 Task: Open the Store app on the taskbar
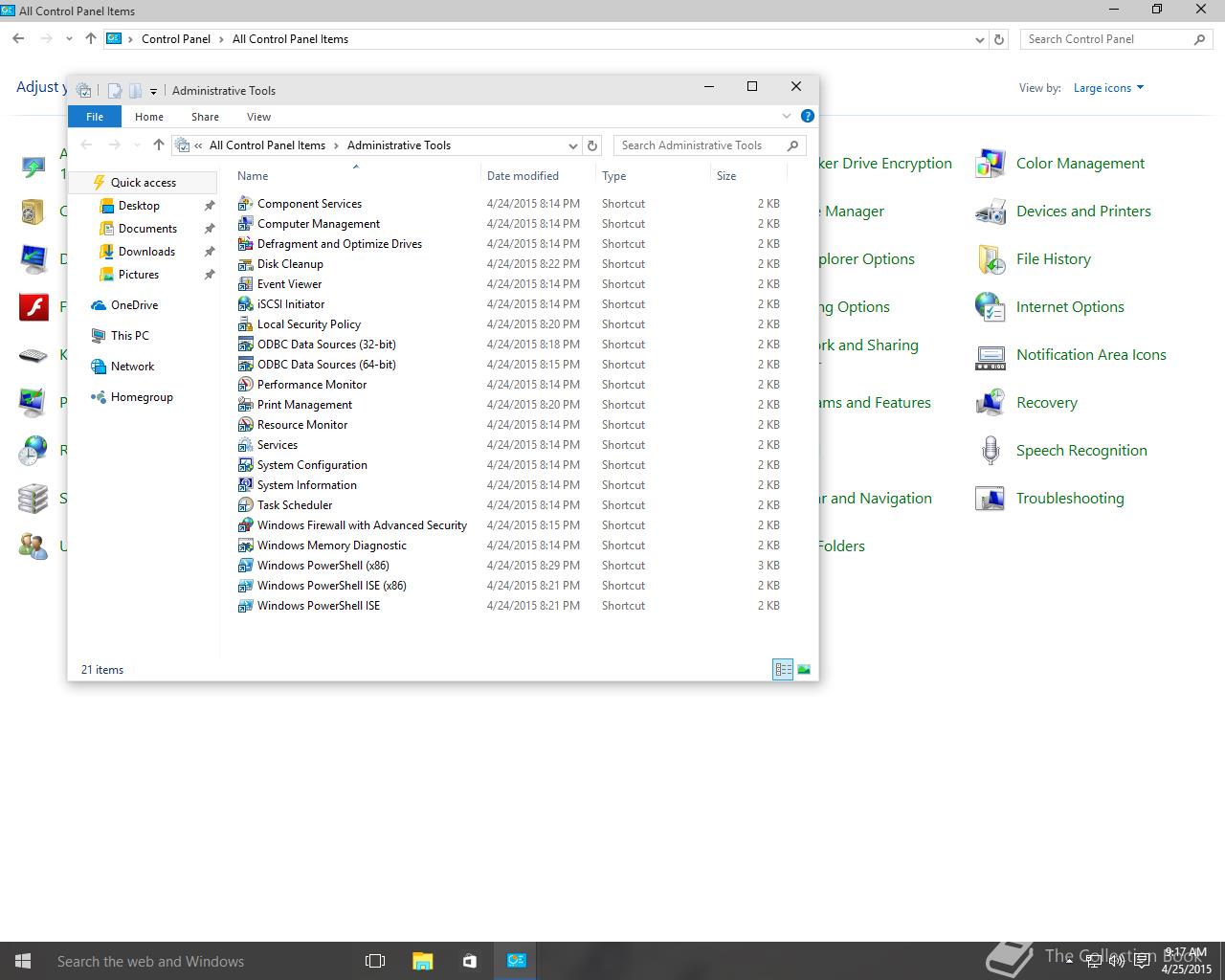pyautogui.click(x=469, y=961)
